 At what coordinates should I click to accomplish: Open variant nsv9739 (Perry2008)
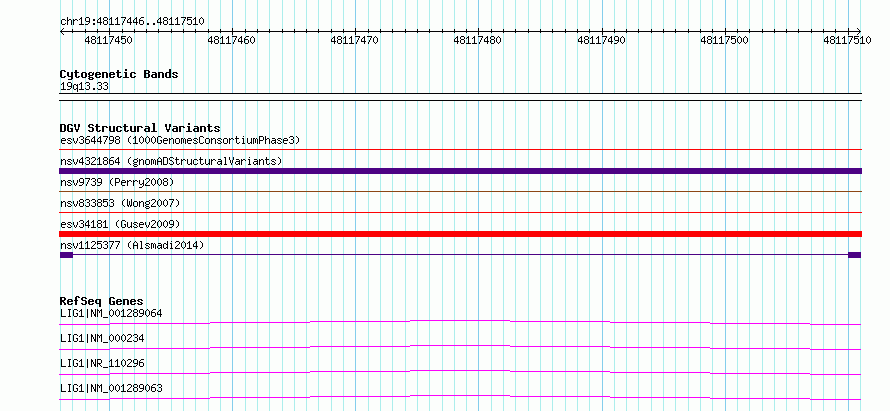click(117, 182)
